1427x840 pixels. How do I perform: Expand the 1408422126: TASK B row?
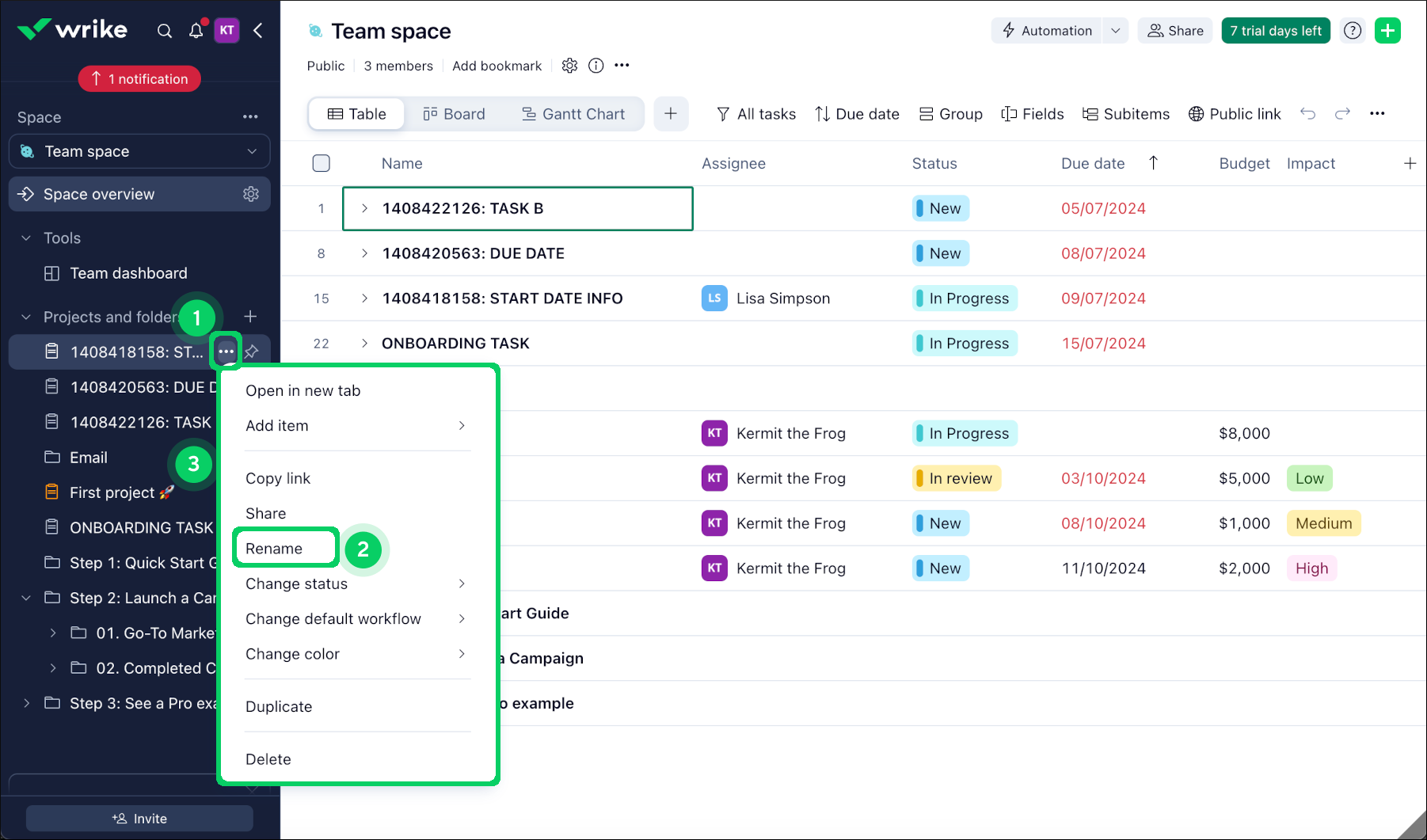(364, 208)
